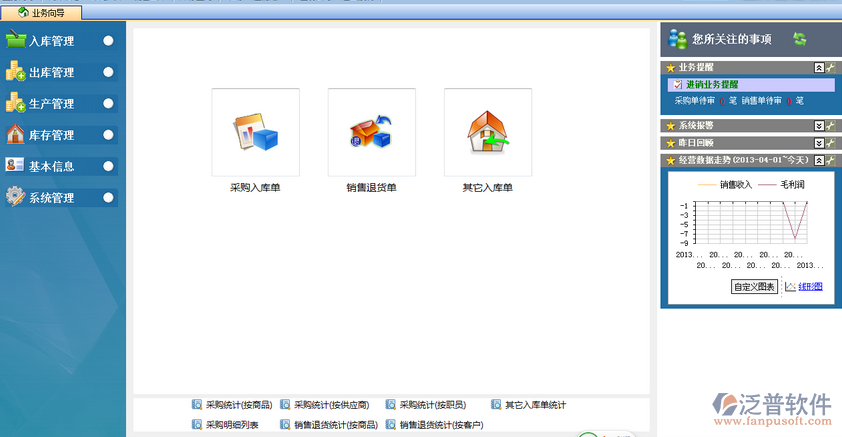Open settings wrench for 经营数据走势
Screen dimensions: 842x437
coord(831,161)
